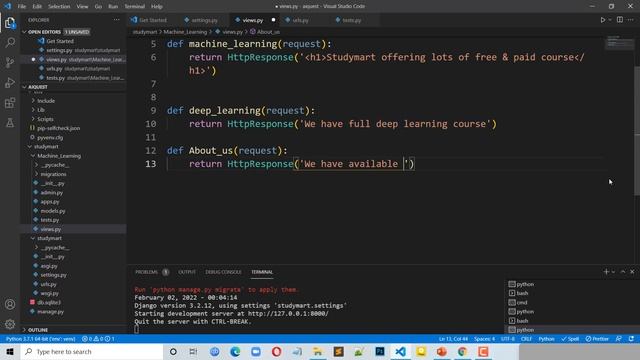Open Task View from taskbar
Viewport: 640px width, 360px height.
click(193, 351)
